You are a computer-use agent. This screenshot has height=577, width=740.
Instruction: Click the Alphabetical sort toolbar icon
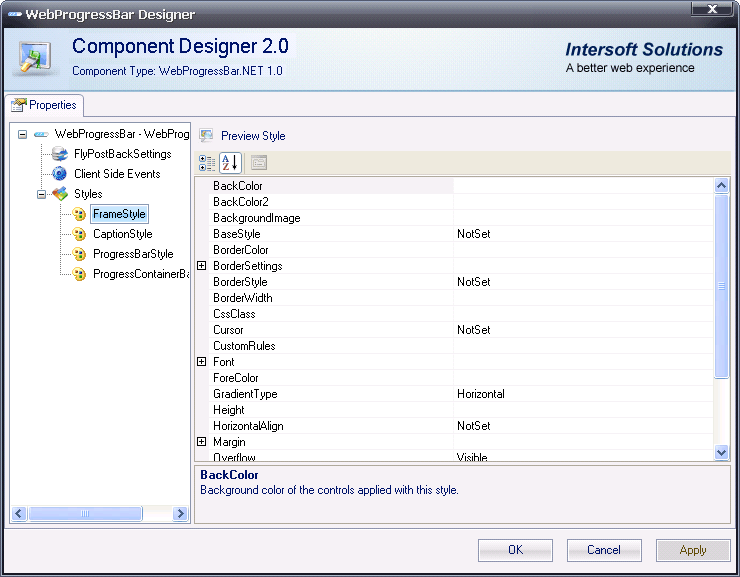[x=230, y=163]
